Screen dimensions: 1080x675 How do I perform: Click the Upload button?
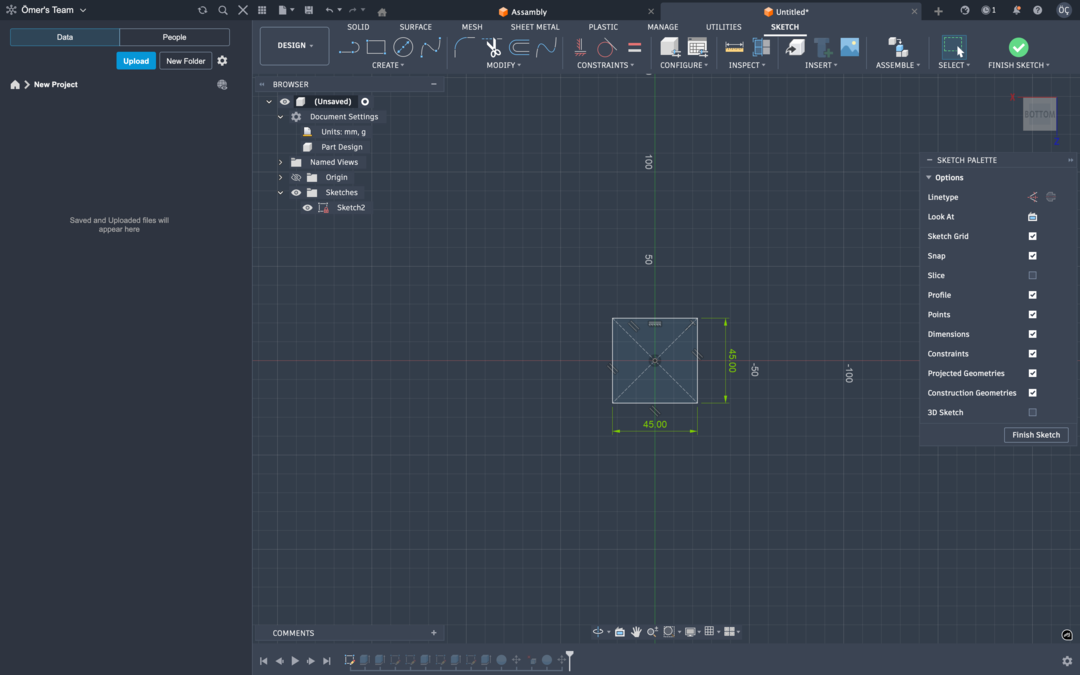[136, 61]
